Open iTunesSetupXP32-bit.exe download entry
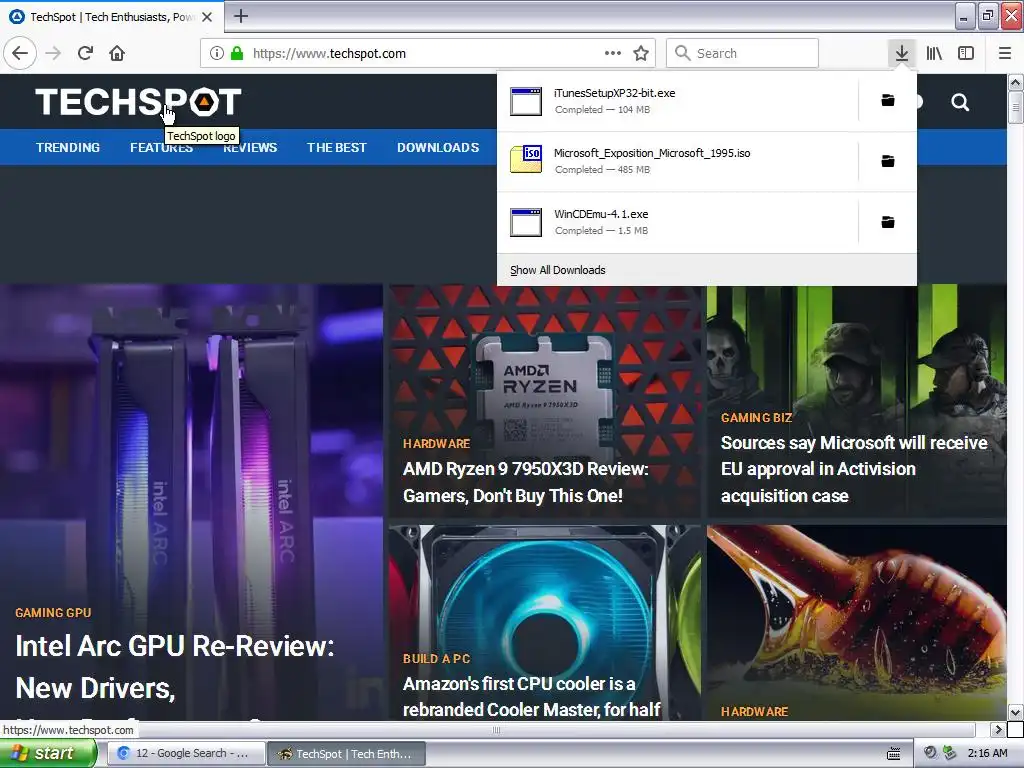The width and height of the screenshot is (1024, 768). [x=677, y=101]
